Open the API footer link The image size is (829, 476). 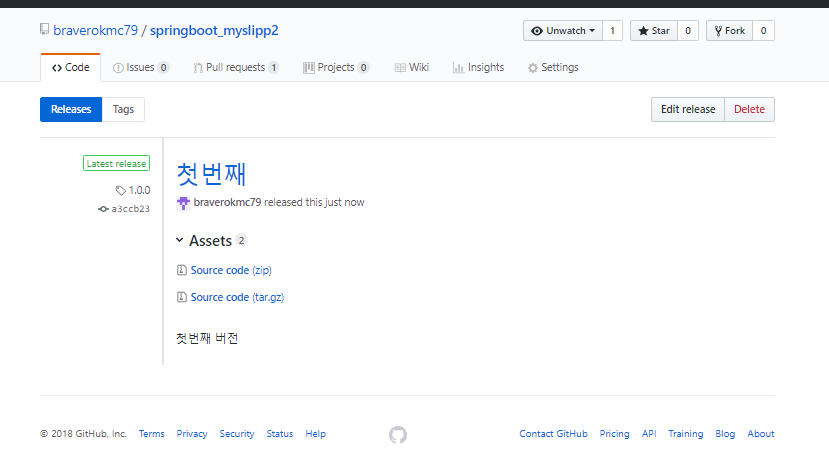click(x=649, y=434)
